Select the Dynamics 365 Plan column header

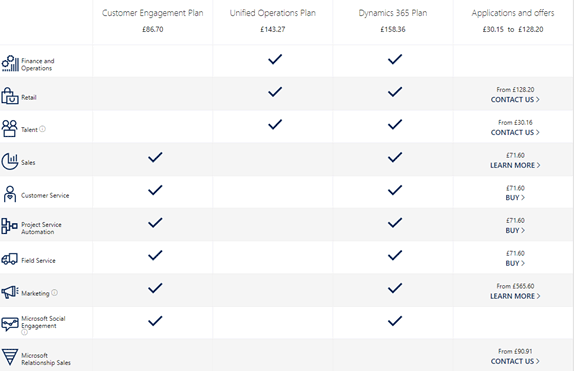point(393,13)
